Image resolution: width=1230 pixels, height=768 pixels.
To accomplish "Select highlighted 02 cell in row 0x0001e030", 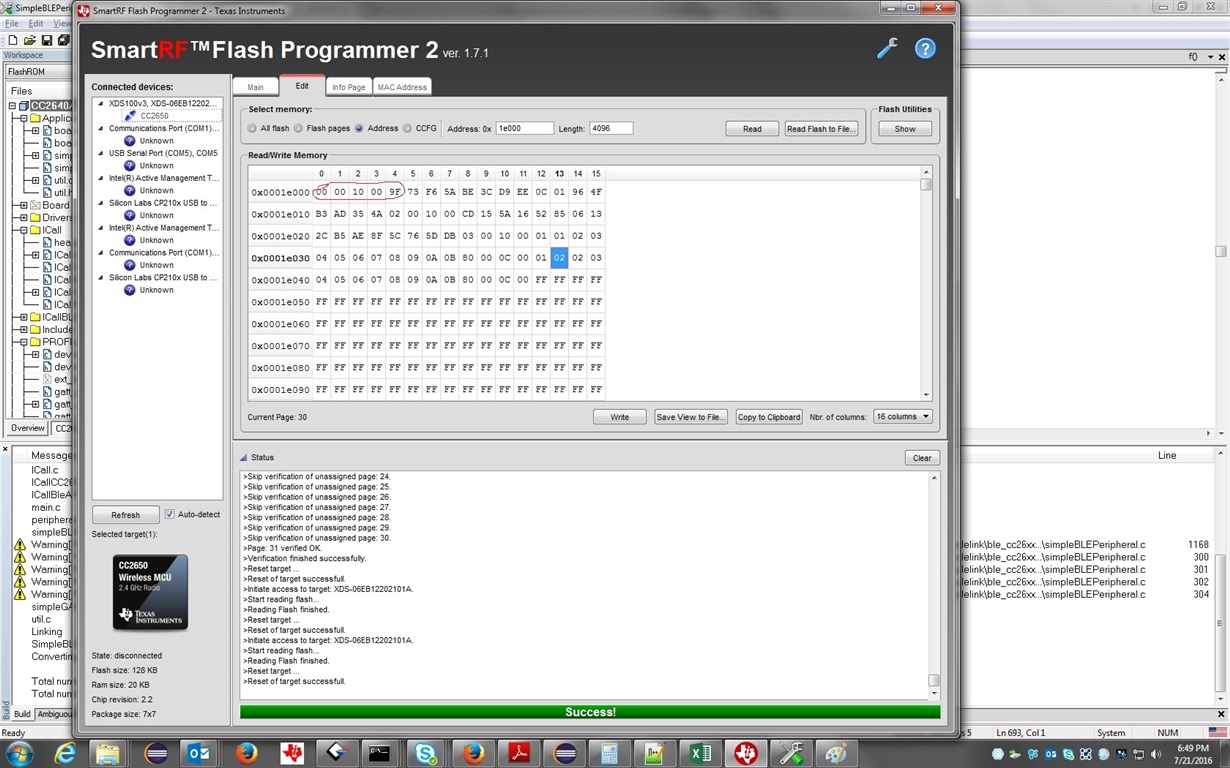I will coord(559,258).
